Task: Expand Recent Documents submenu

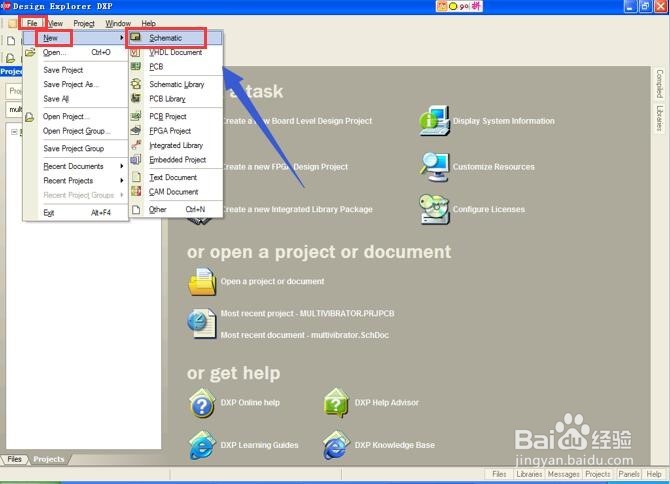Action: click(x=122, y=166)
